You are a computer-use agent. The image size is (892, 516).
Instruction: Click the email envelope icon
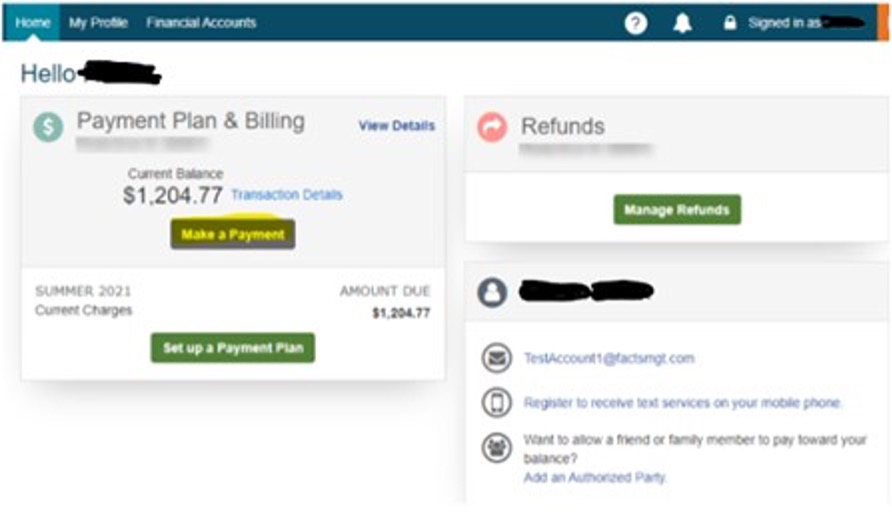click(497, 358)
